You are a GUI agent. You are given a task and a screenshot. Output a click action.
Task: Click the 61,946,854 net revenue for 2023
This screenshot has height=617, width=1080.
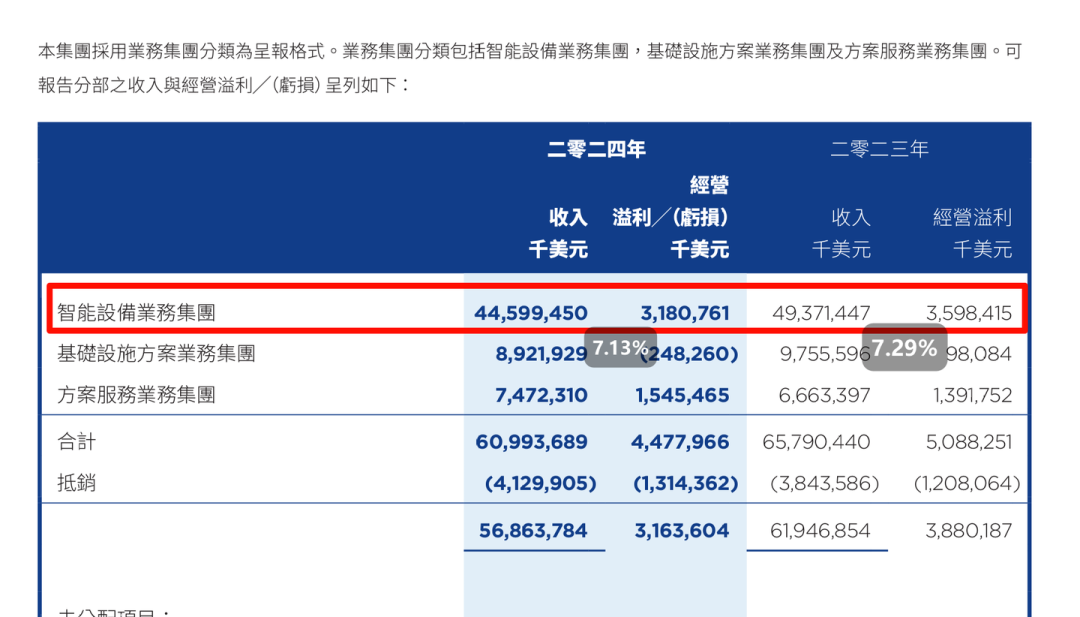pyautogui.click(x=820, y=531)
